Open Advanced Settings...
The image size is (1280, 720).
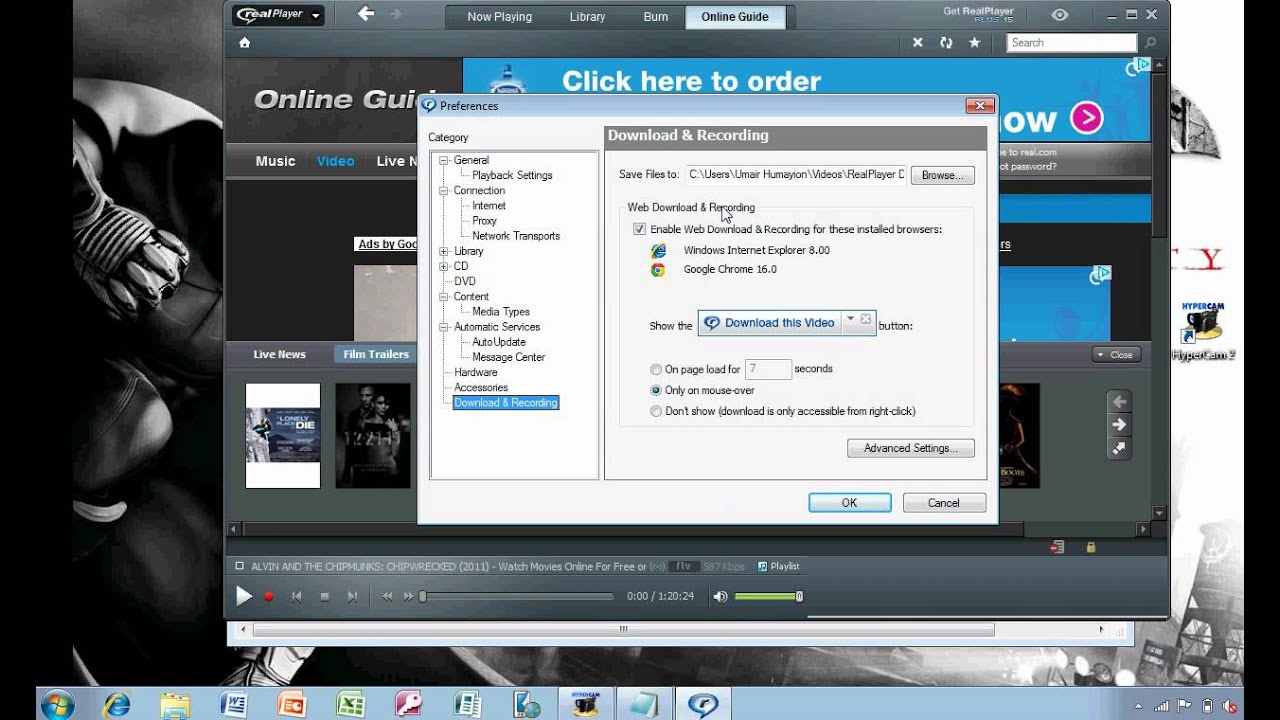911,448
